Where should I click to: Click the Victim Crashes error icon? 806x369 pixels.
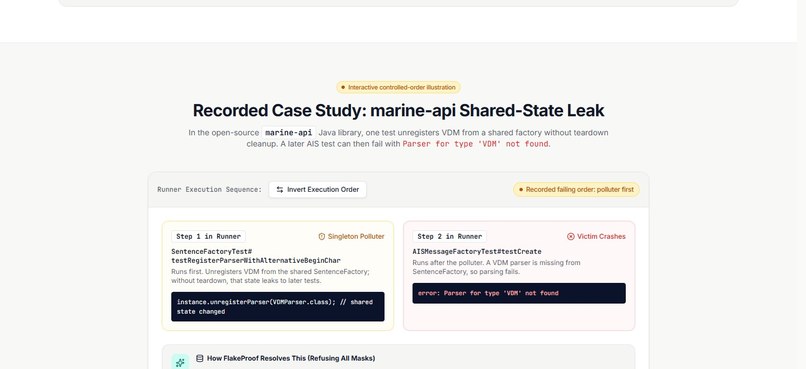tap(571, 236)
